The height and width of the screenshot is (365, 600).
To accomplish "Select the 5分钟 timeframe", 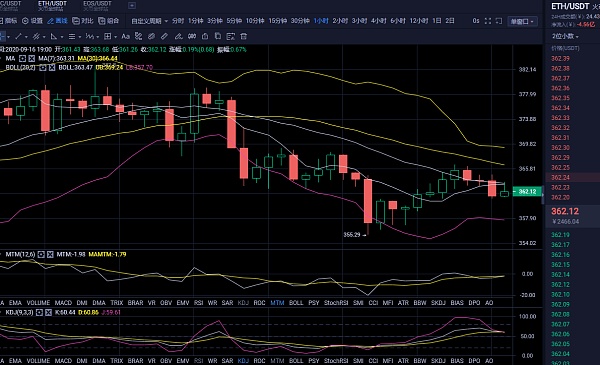I will click(x=234, y=21).
